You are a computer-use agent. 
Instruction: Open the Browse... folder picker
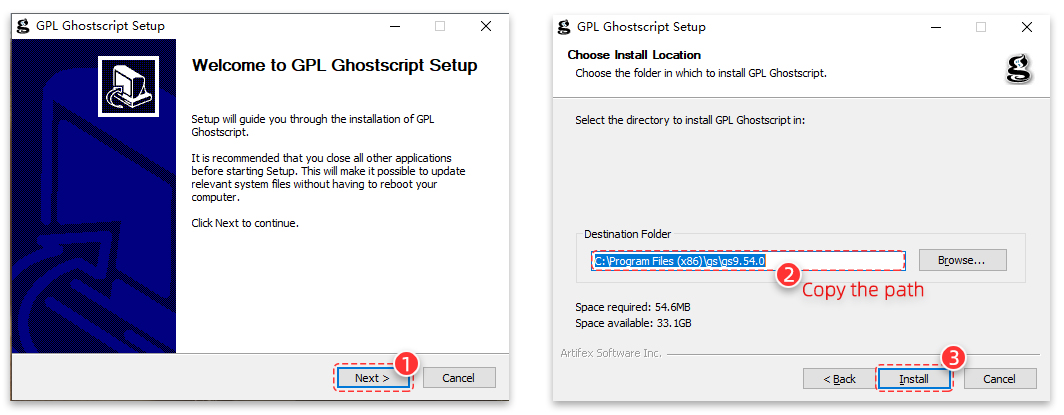pyautogui.click(x=962, y=260)
